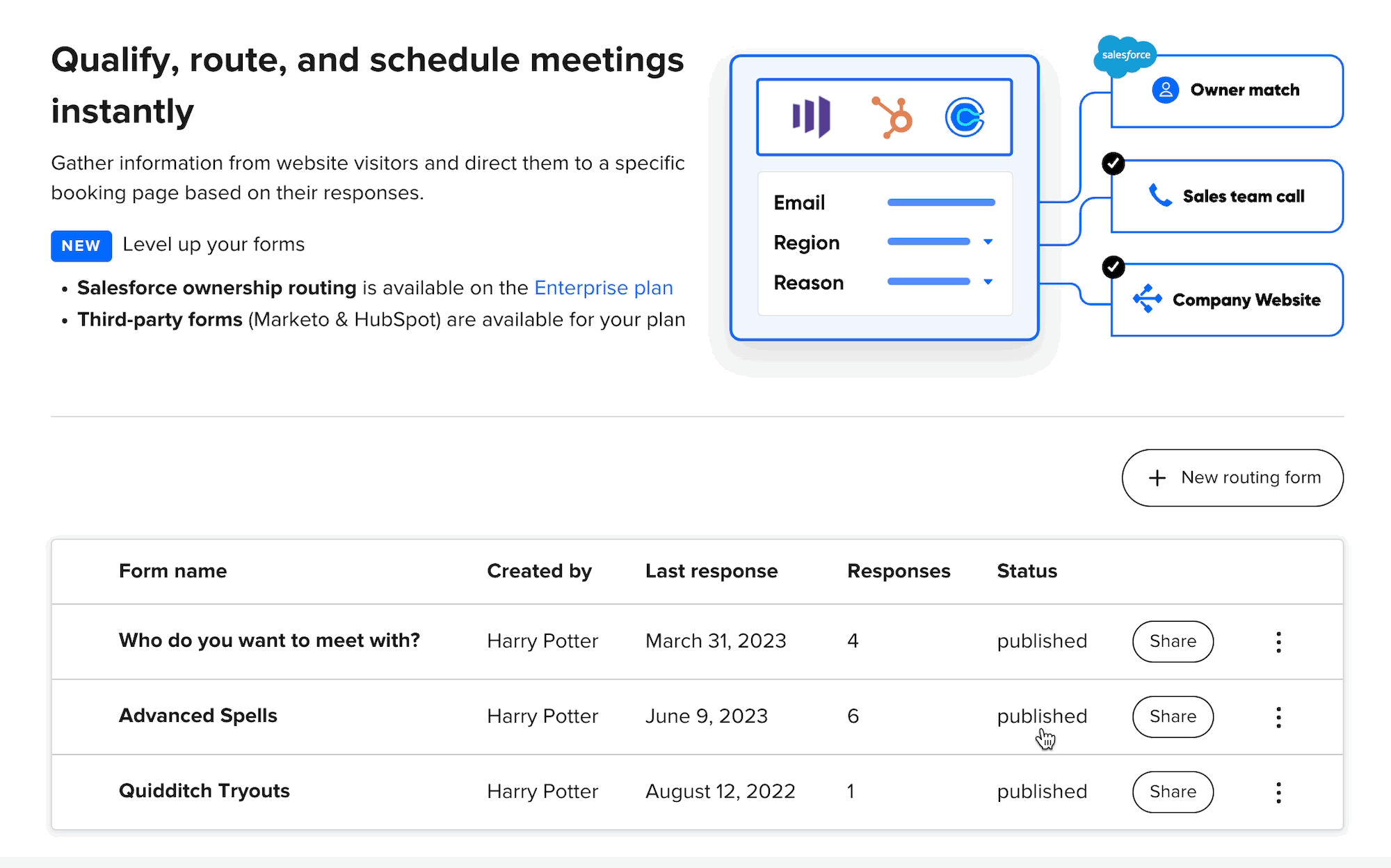Screen dimensions: 1391x868
Task: Click the New routing form button
Action: (1232, 478)
